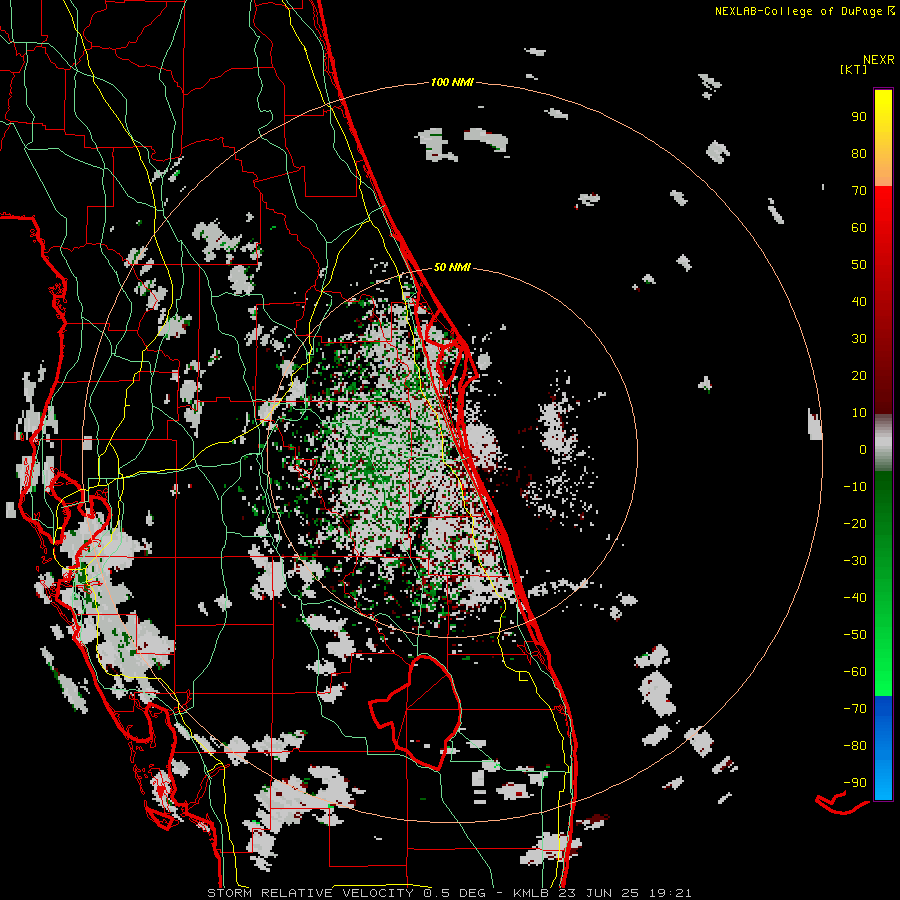This screenshot has height=900, width=900.
Task: Click the 90 tick label on the velocity scale
Action: (859, 117)
